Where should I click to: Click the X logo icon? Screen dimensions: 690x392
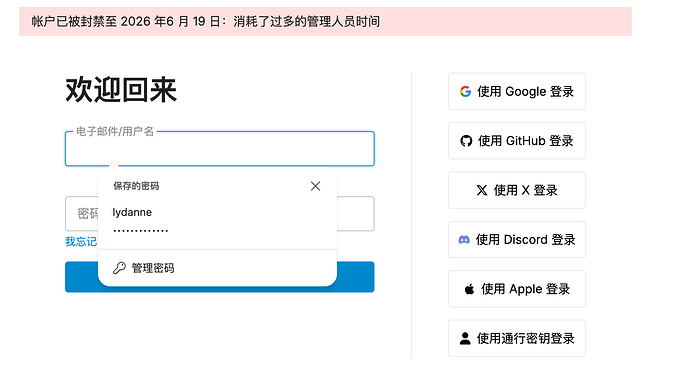click(x=482, y=190)
